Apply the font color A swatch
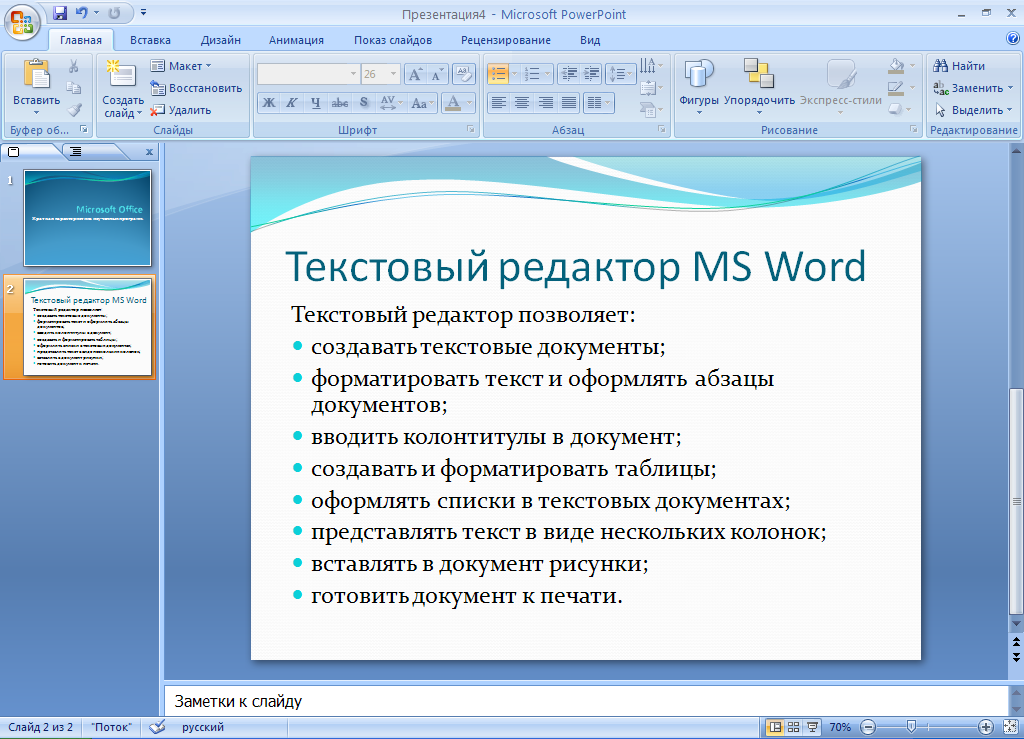This screenshot has height=739, width=1024. [453, 102]
